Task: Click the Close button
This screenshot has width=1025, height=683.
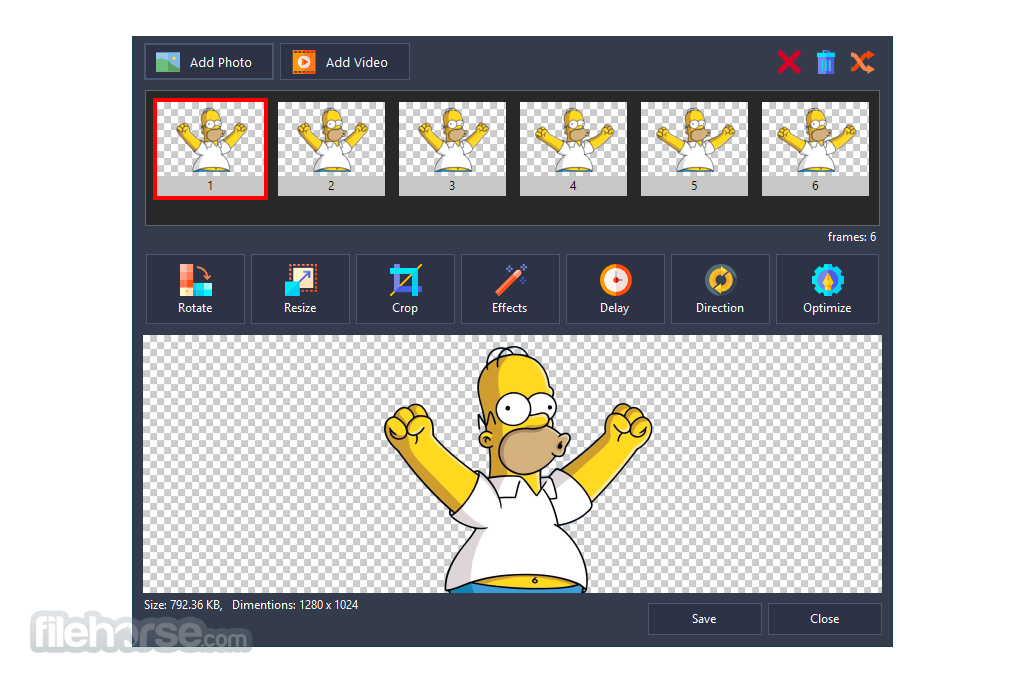Action: 825,619
